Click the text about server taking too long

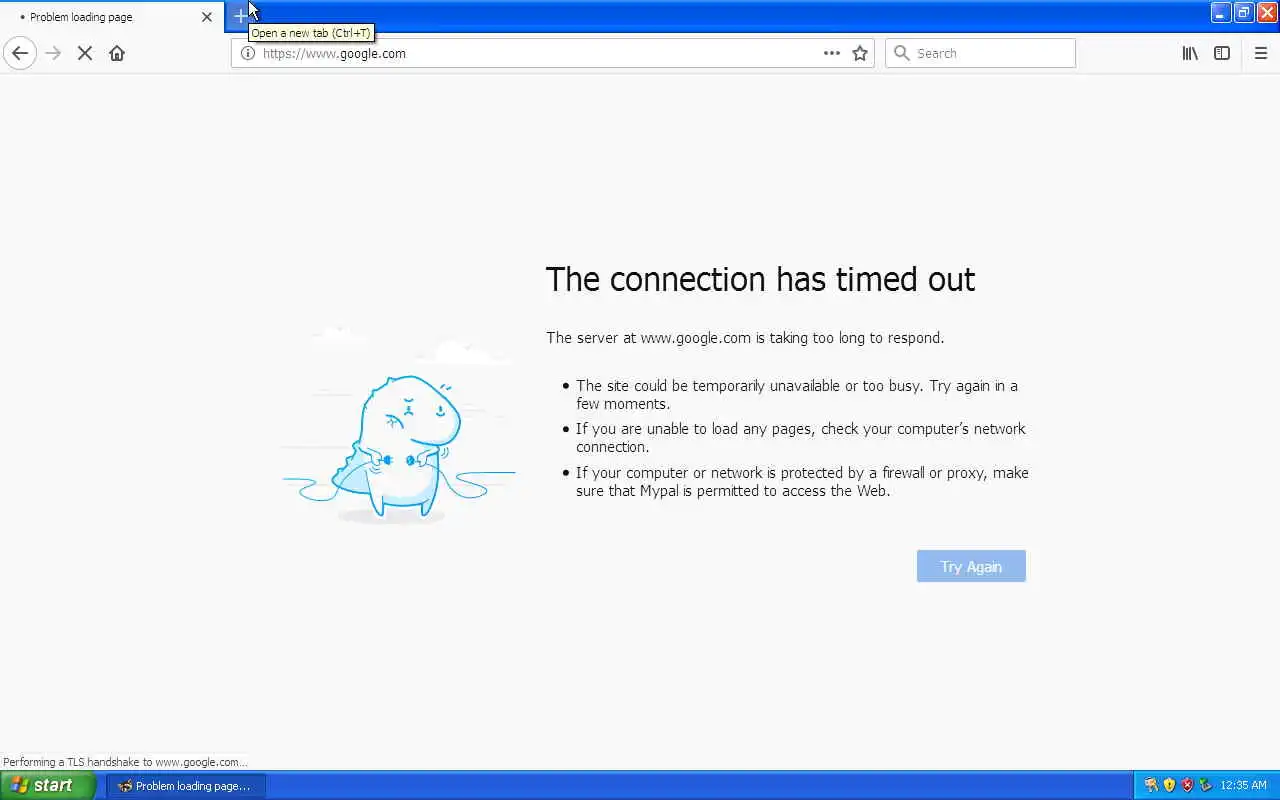[745, 338]
